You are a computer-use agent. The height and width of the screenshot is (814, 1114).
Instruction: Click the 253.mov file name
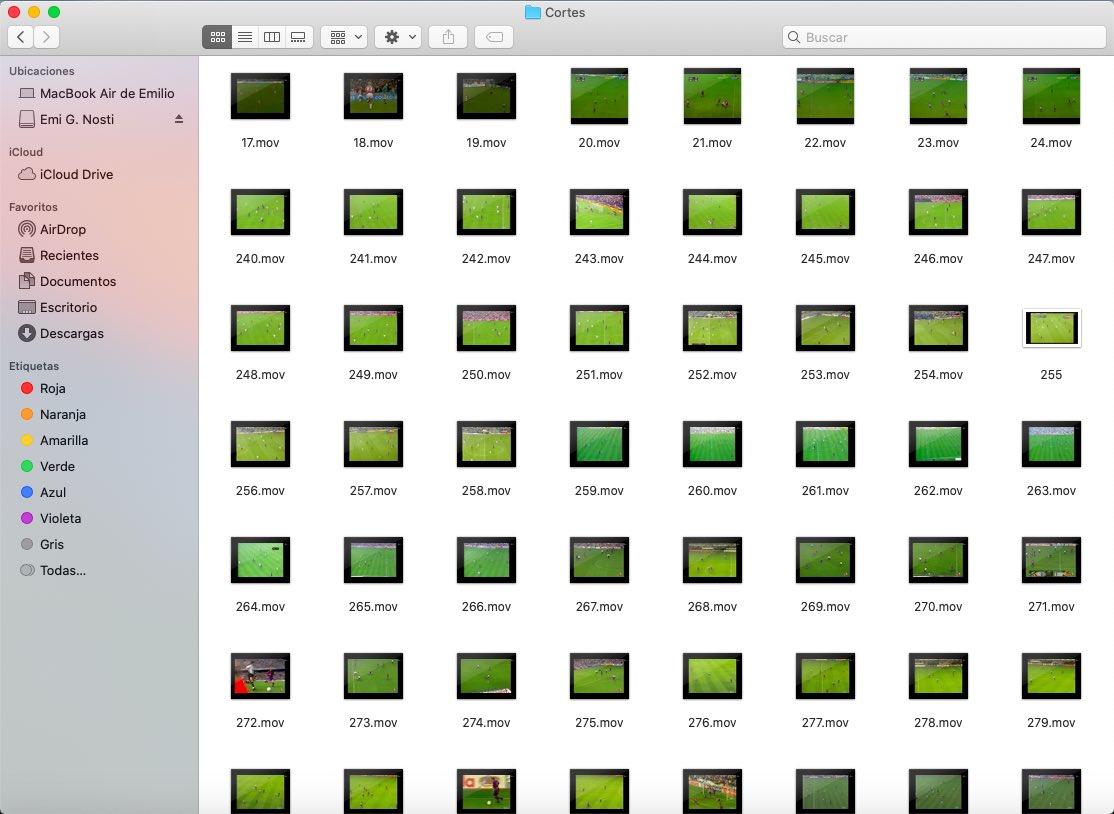pos(825,374)
